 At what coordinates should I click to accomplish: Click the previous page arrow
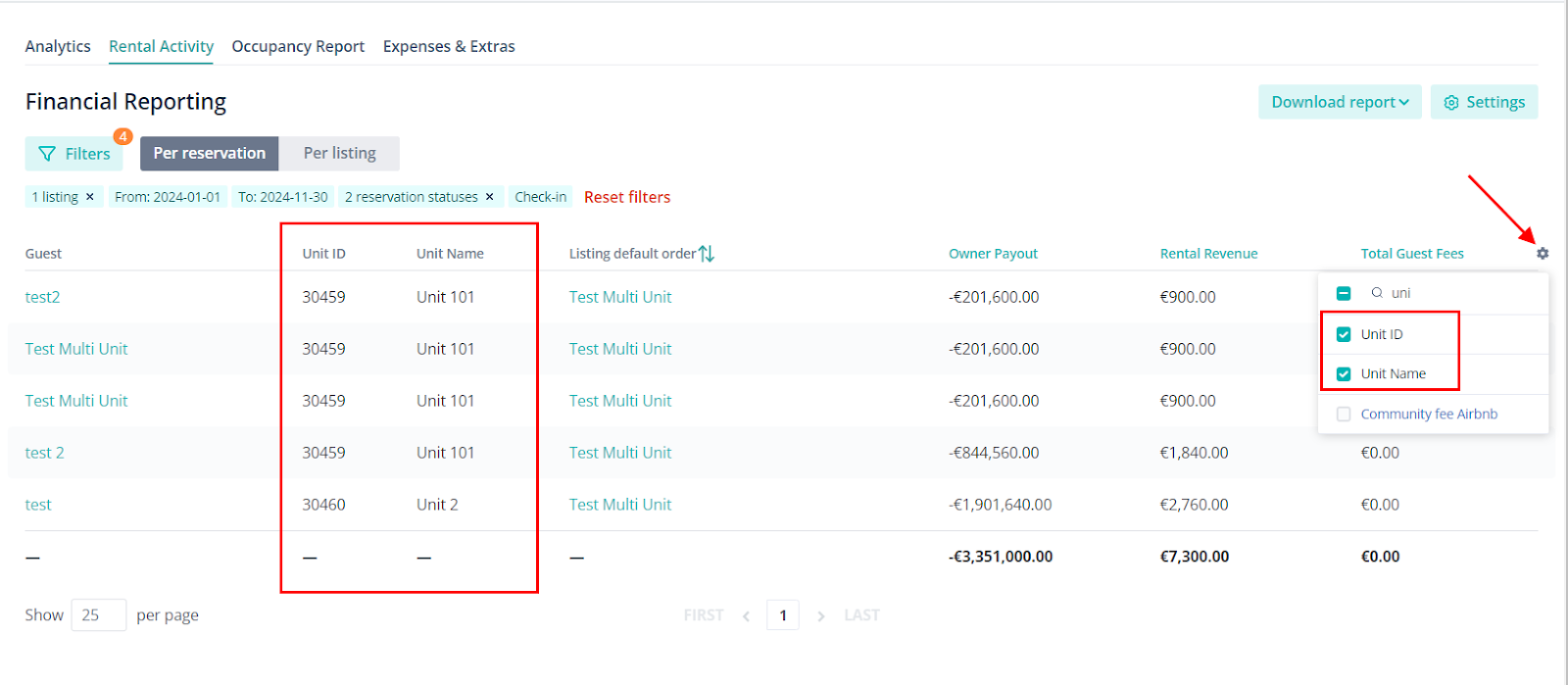tap(747, 616)
